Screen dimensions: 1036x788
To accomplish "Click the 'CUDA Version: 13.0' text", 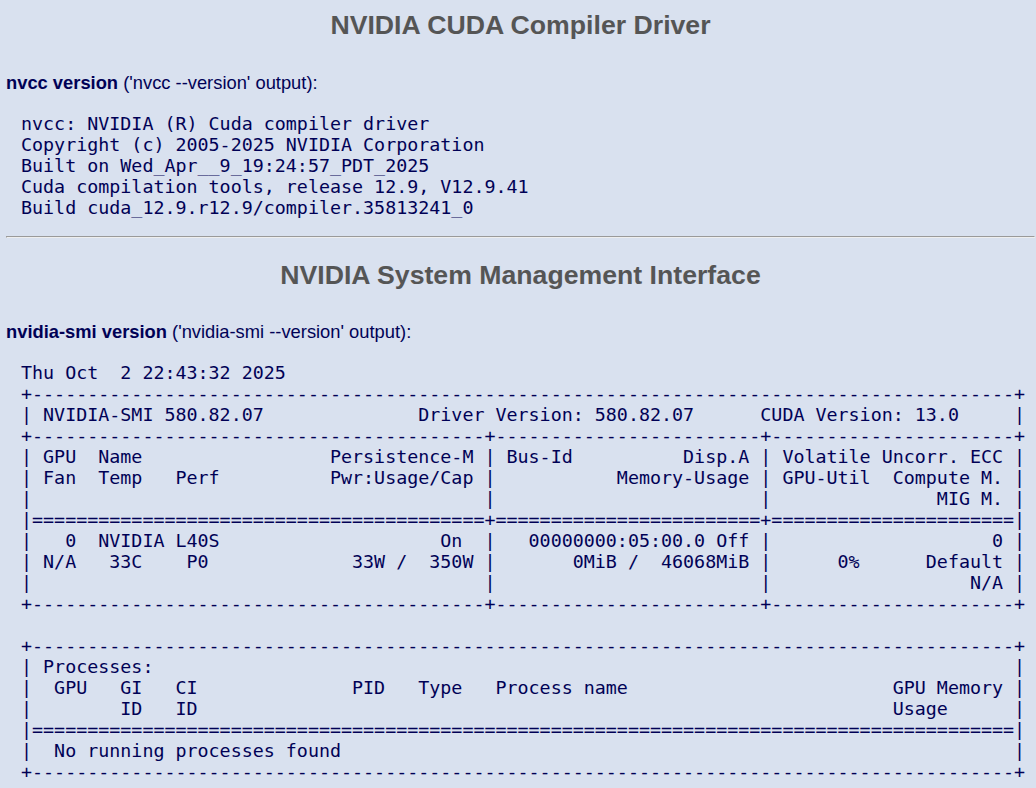I will (859, 415).
